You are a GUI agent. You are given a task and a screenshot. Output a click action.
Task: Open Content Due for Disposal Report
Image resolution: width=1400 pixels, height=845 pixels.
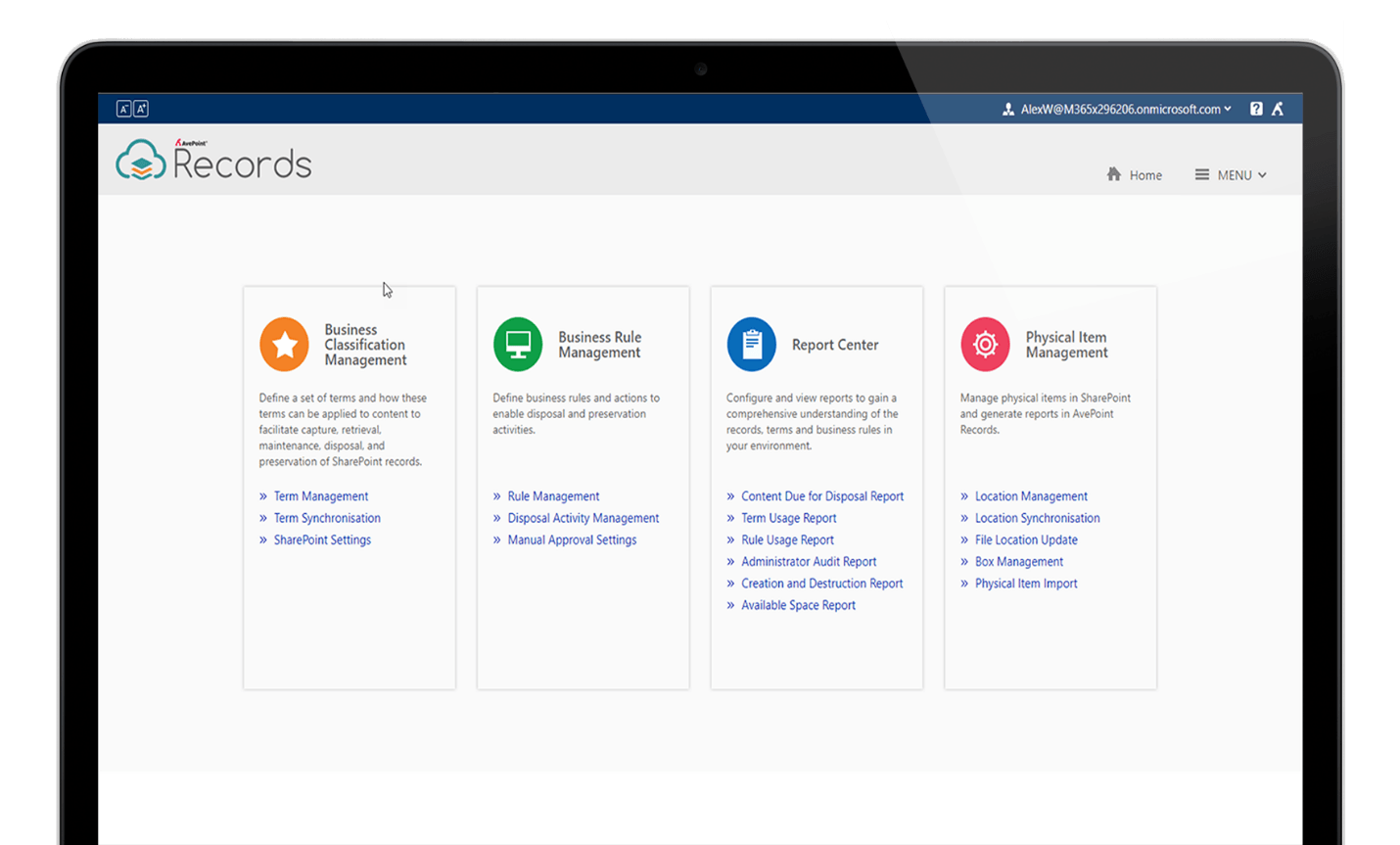[822, 496]
